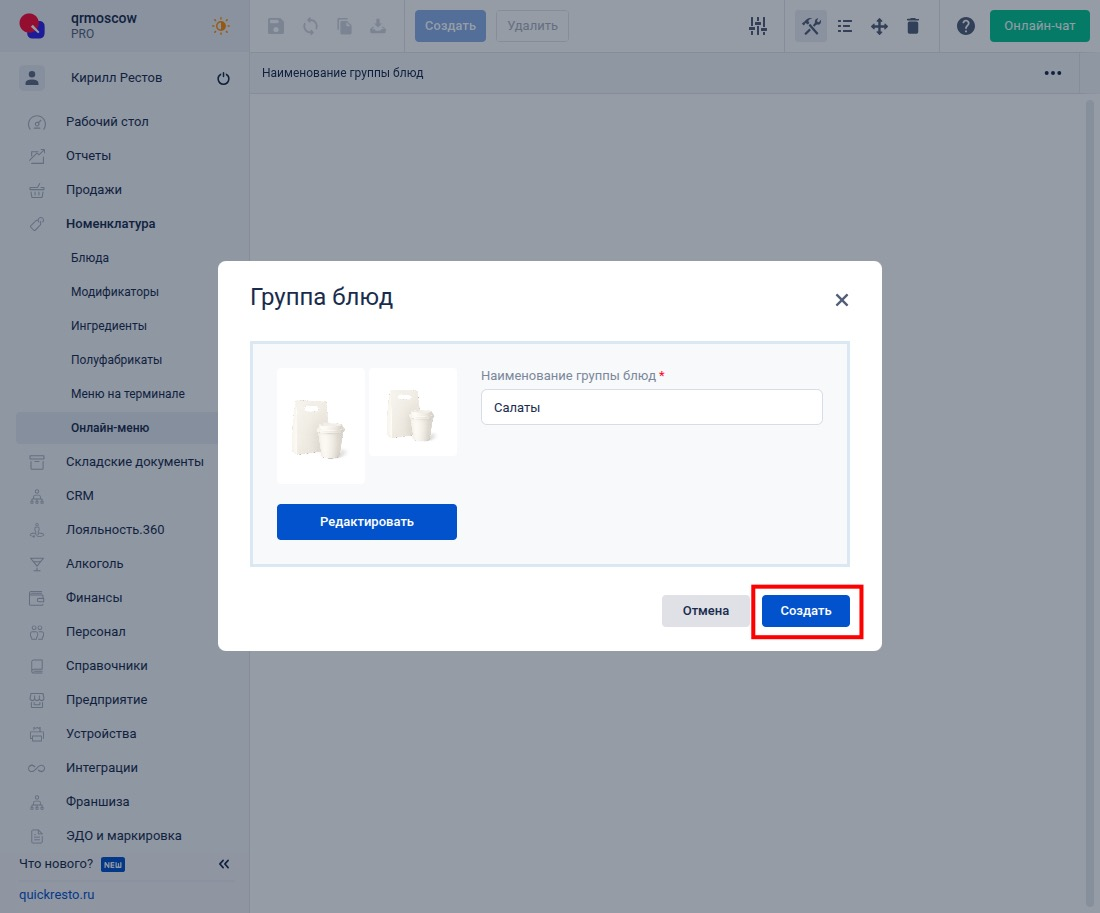Click the list view toolbar icon
1100x913 pixels.
[845, 26]
